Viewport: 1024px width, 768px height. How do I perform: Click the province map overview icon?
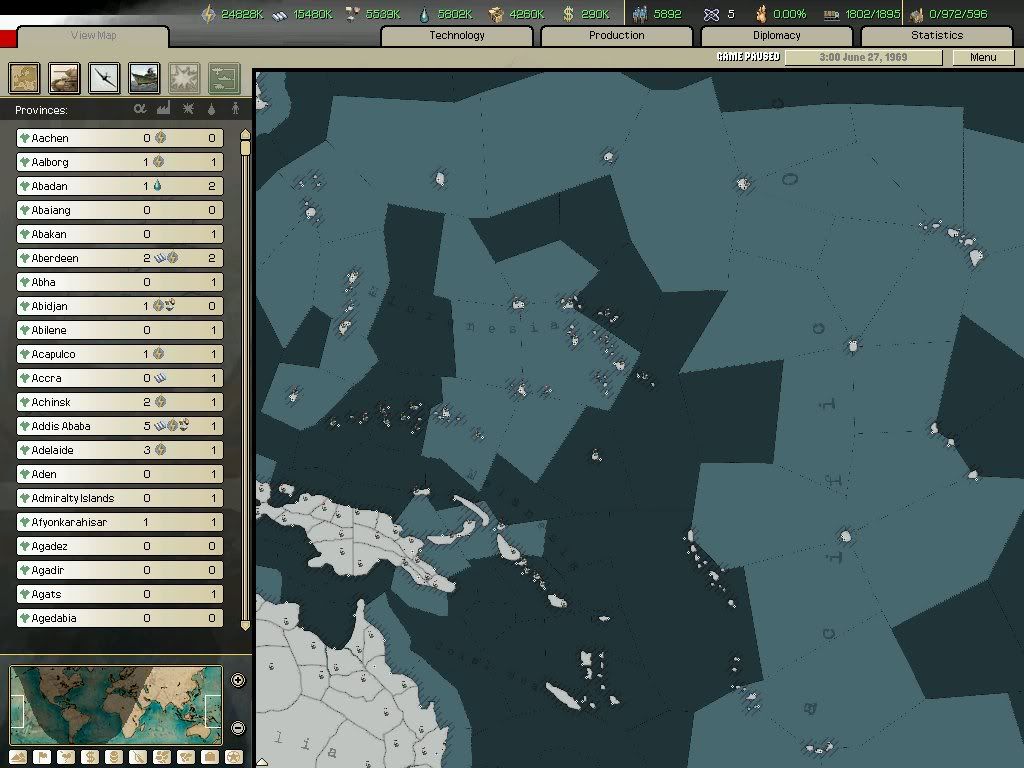click(x=24, y=77)
